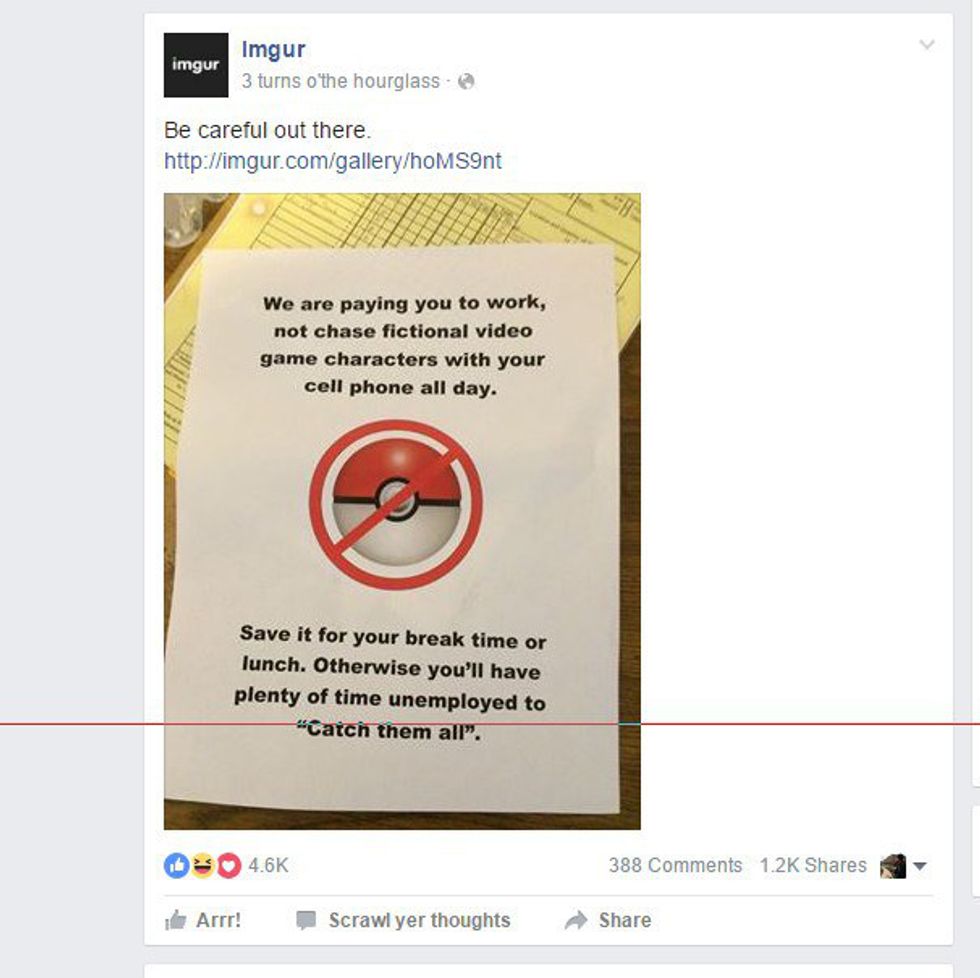This screenshot has height=978, width=980.
Task: Click the thumbs-up icon beside Arrr!
Action: point(176,920)
